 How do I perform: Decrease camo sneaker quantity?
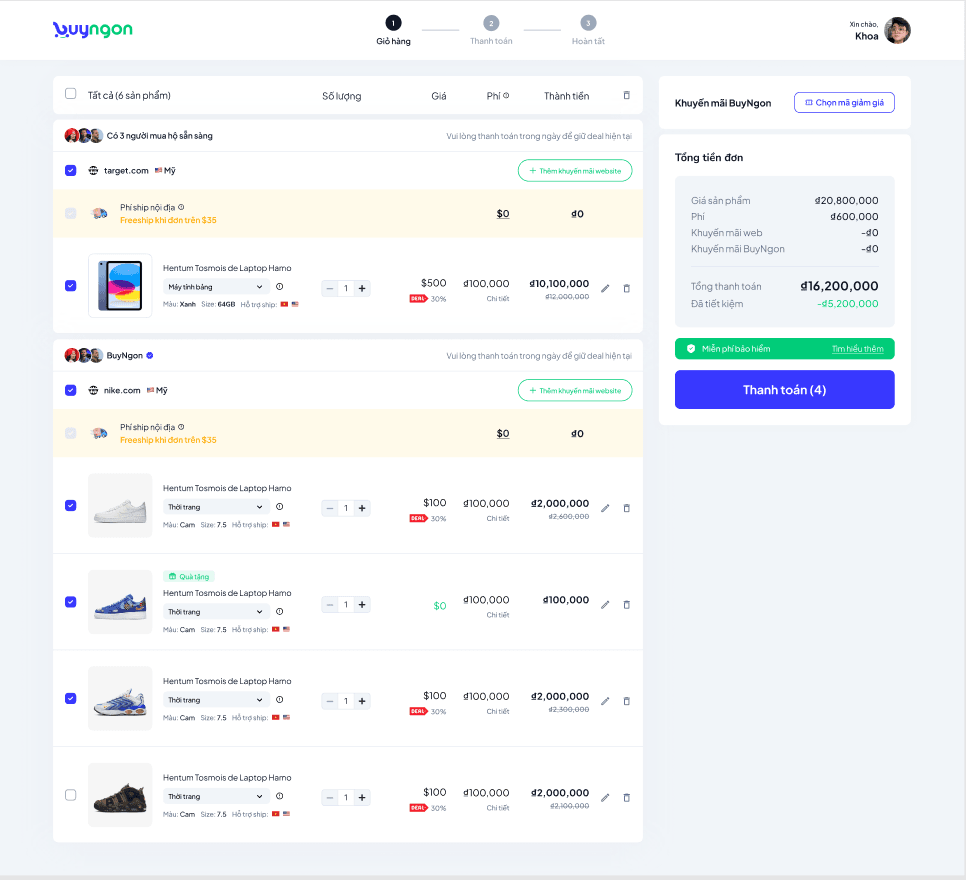[x=330, y=797]
